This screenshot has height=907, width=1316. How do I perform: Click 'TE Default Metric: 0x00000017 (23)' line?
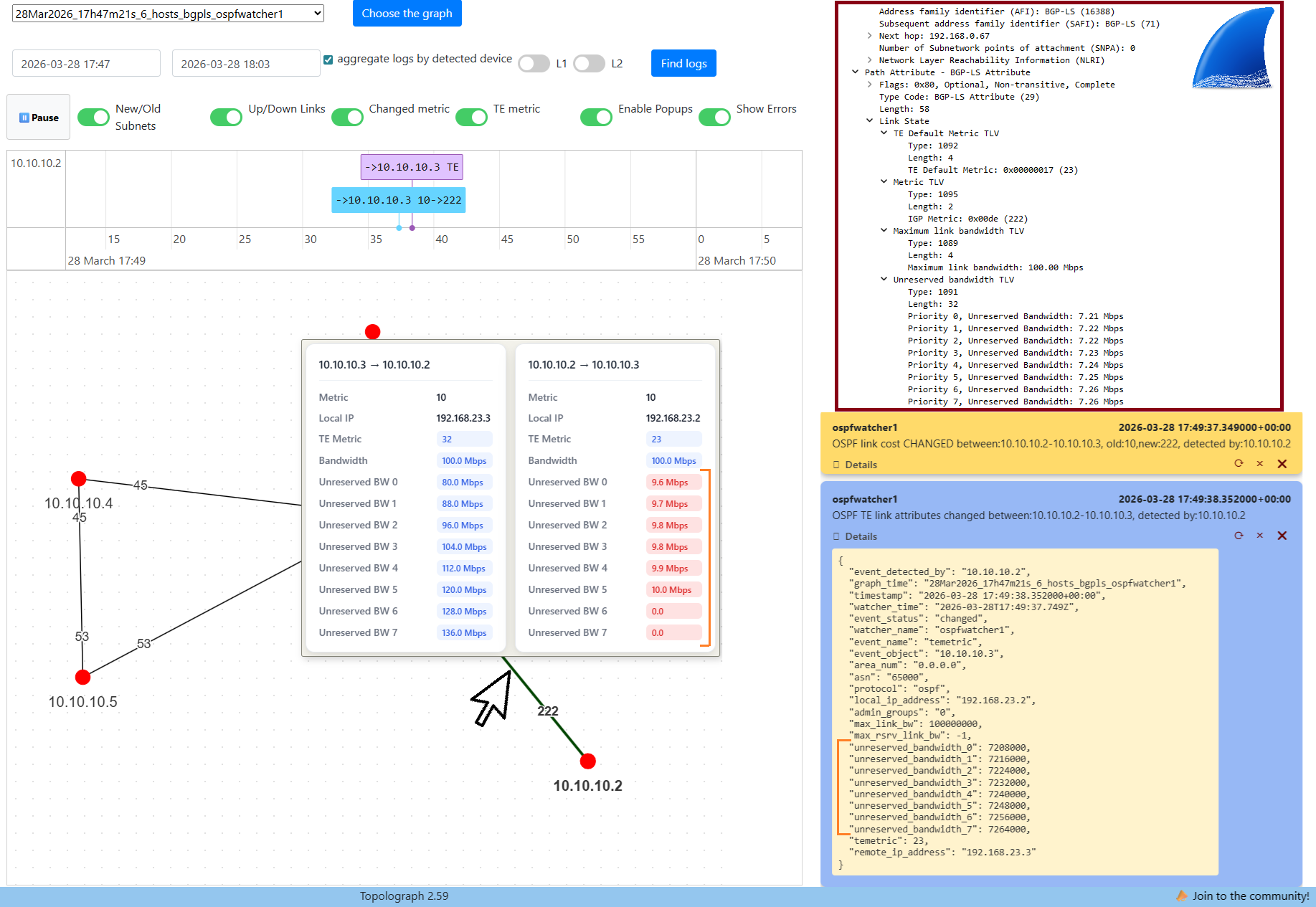pos(993,170)
